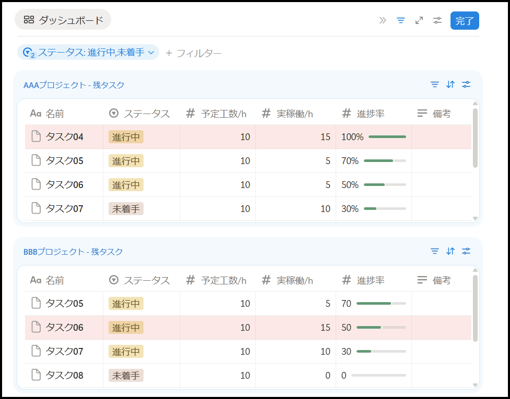Click the filter icon in the BBBプロジェクト panel
Image resolution: width=510 pixels, height=399 pixels.
[x=435, y=251]
